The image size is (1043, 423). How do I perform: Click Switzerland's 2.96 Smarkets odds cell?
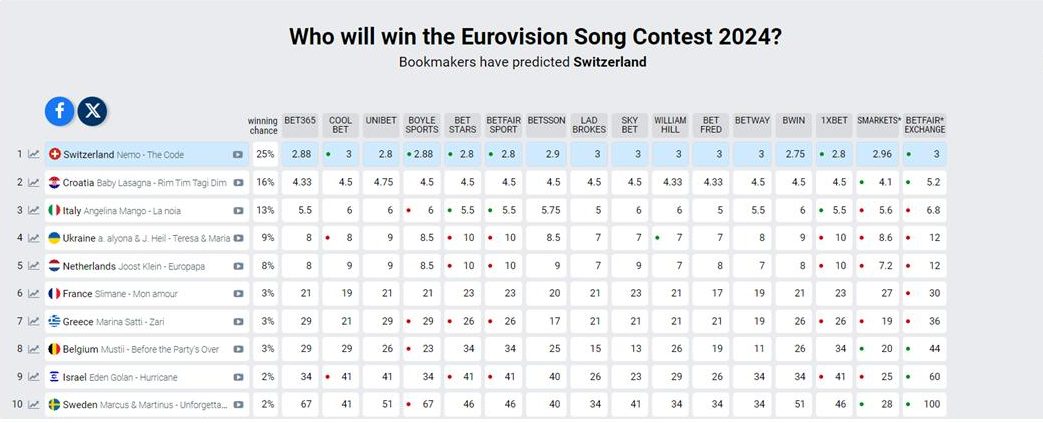click(881, 154)
